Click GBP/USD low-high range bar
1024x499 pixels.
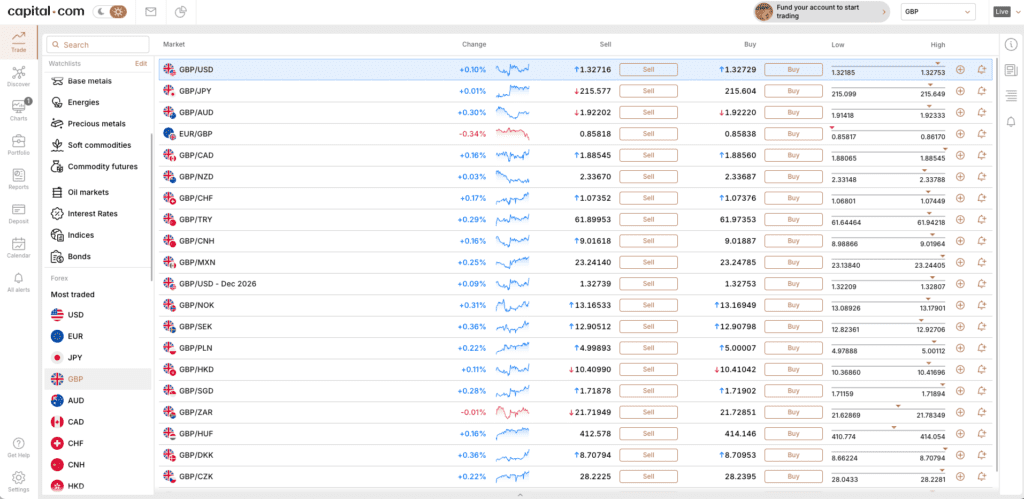[x=888, y=70]
